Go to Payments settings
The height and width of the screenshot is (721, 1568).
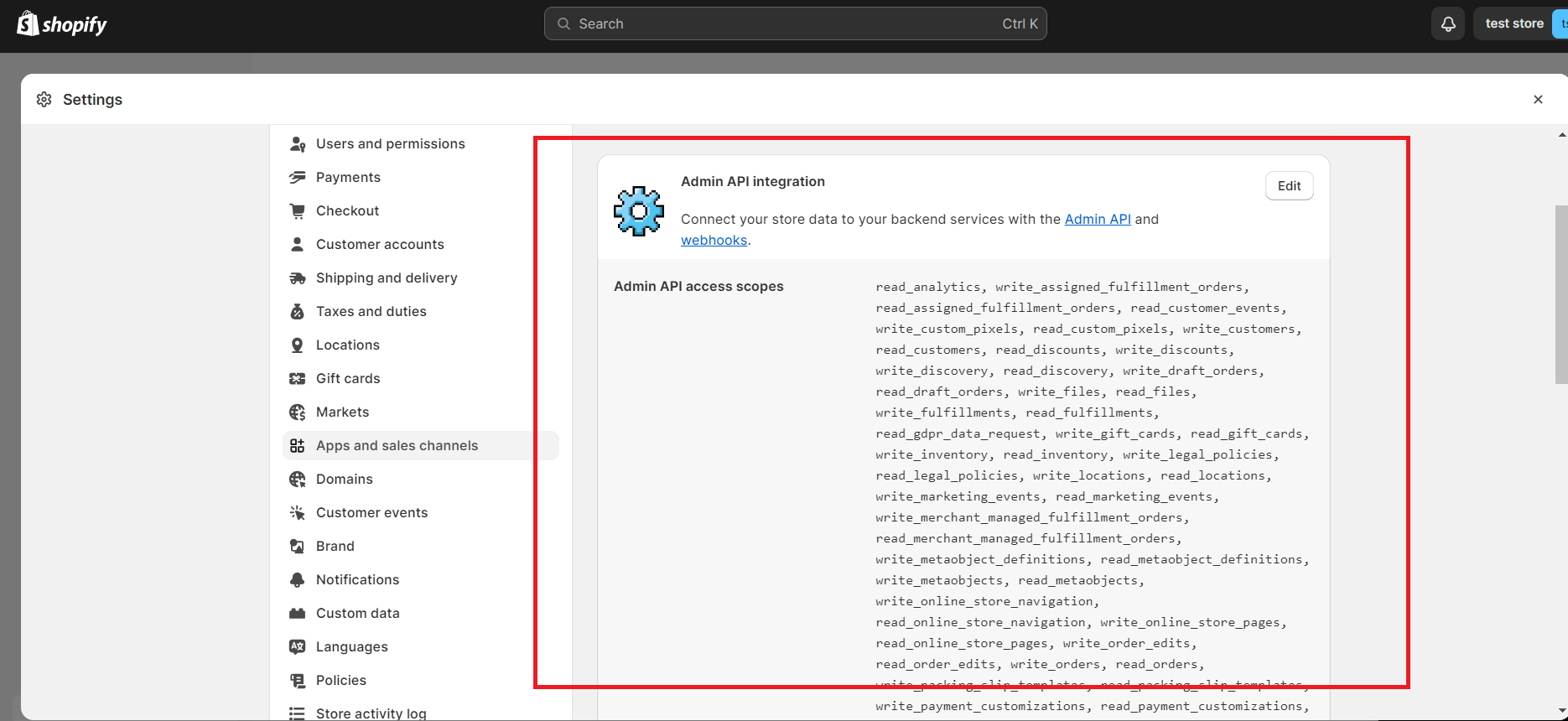point(421,178)
